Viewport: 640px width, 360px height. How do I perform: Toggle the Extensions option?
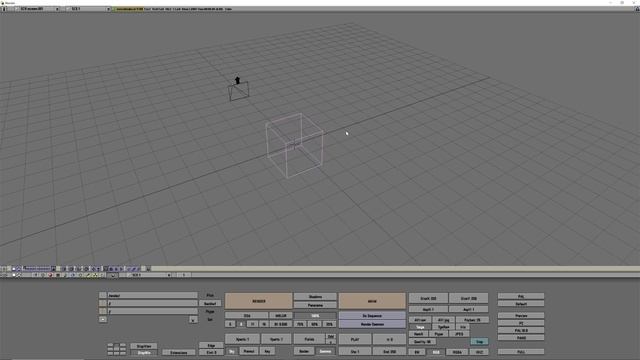179,352
